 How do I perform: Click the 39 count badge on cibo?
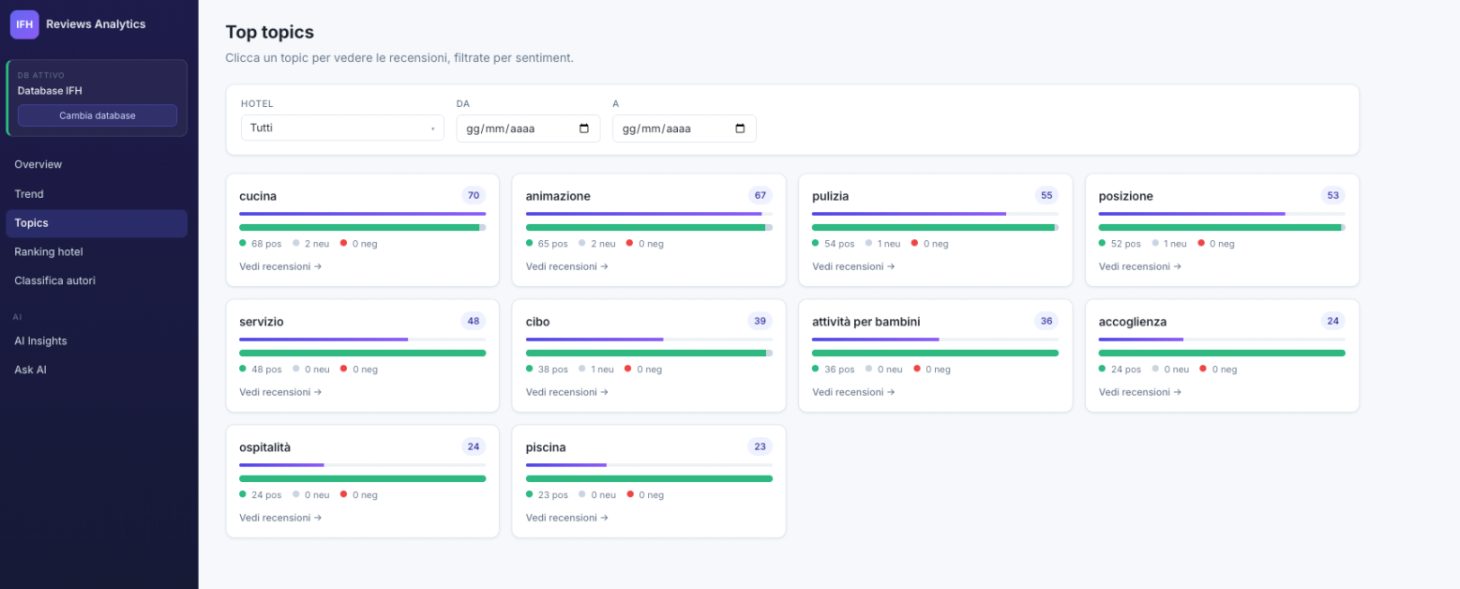(760, 321)
